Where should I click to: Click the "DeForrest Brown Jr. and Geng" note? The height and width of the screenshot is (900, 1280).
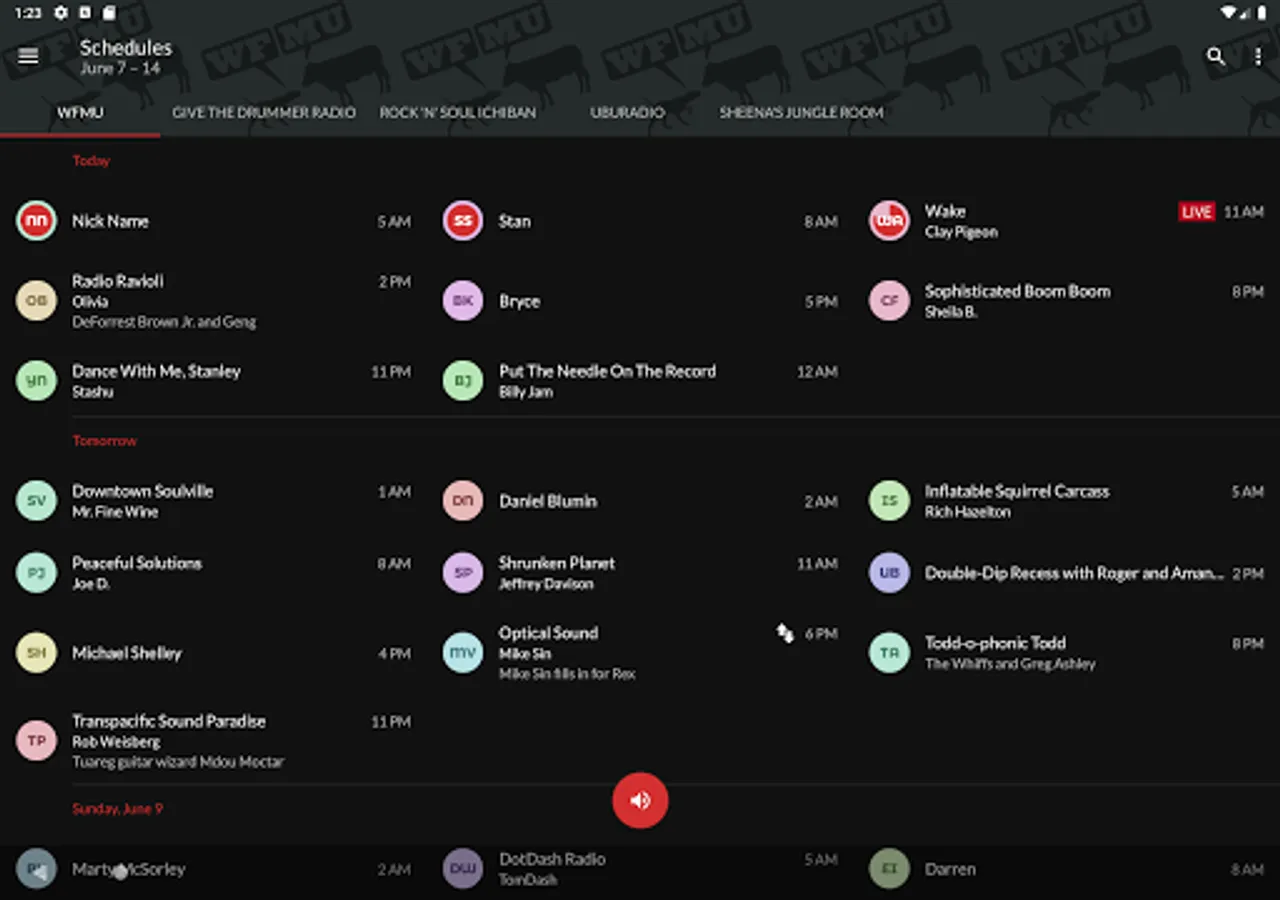[164, 322]
